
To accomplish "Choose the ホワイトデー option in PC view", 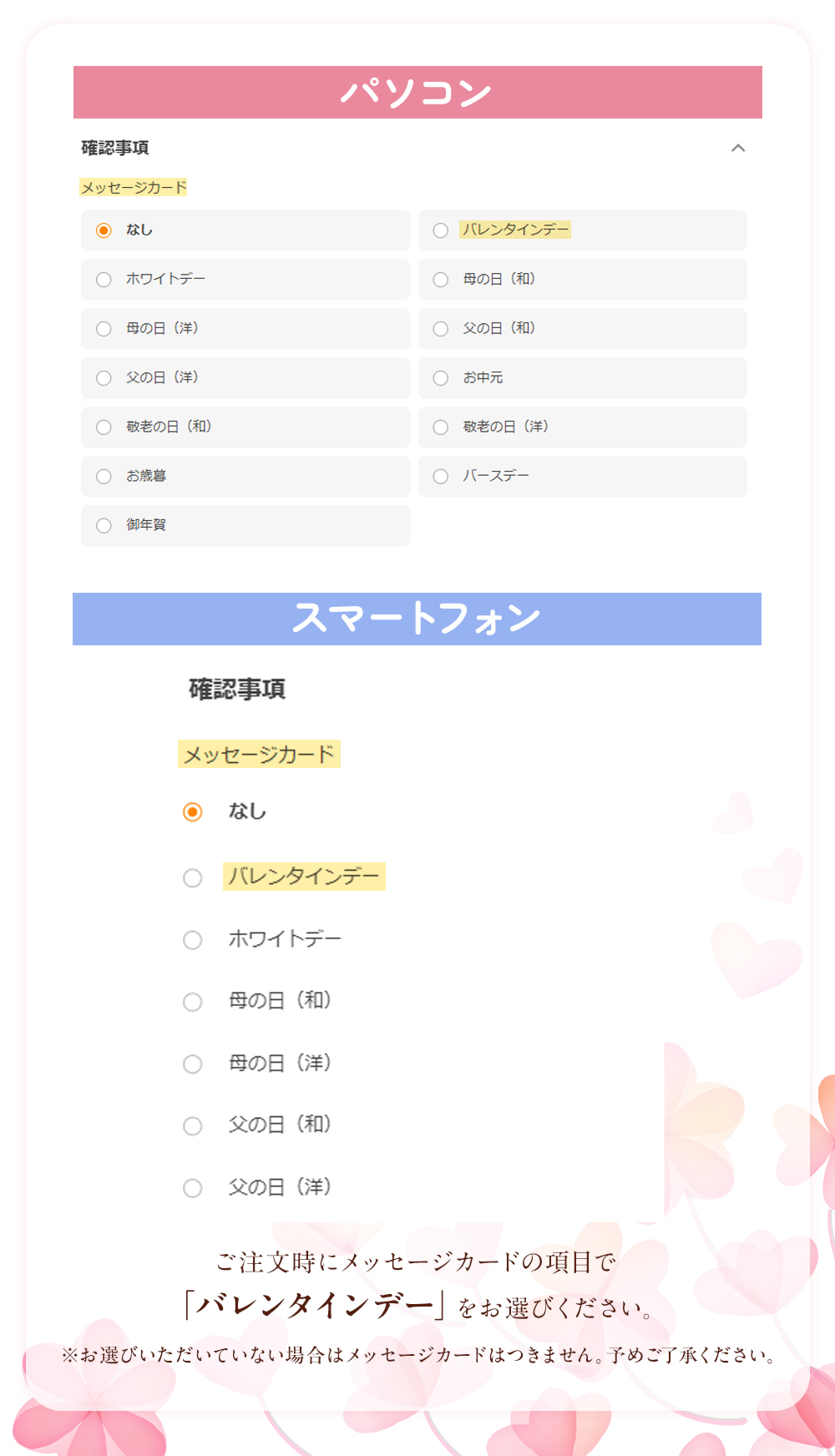I will pyautogui.click(x=104, y=280).
